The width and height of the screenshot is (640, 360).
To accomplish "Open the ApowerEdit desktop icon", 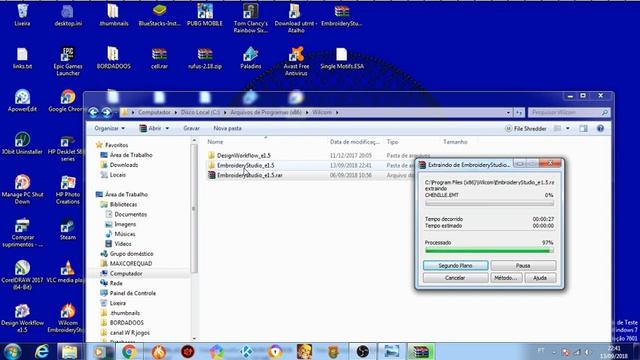I will [22, 100].
